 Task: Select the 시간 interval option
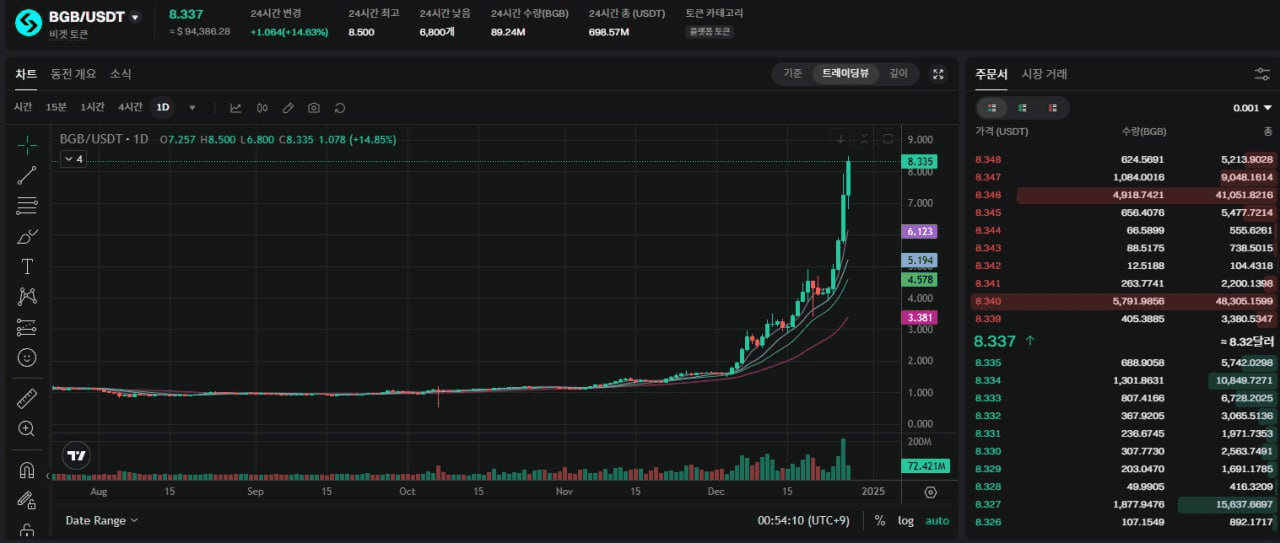click(x=23, y=107)
